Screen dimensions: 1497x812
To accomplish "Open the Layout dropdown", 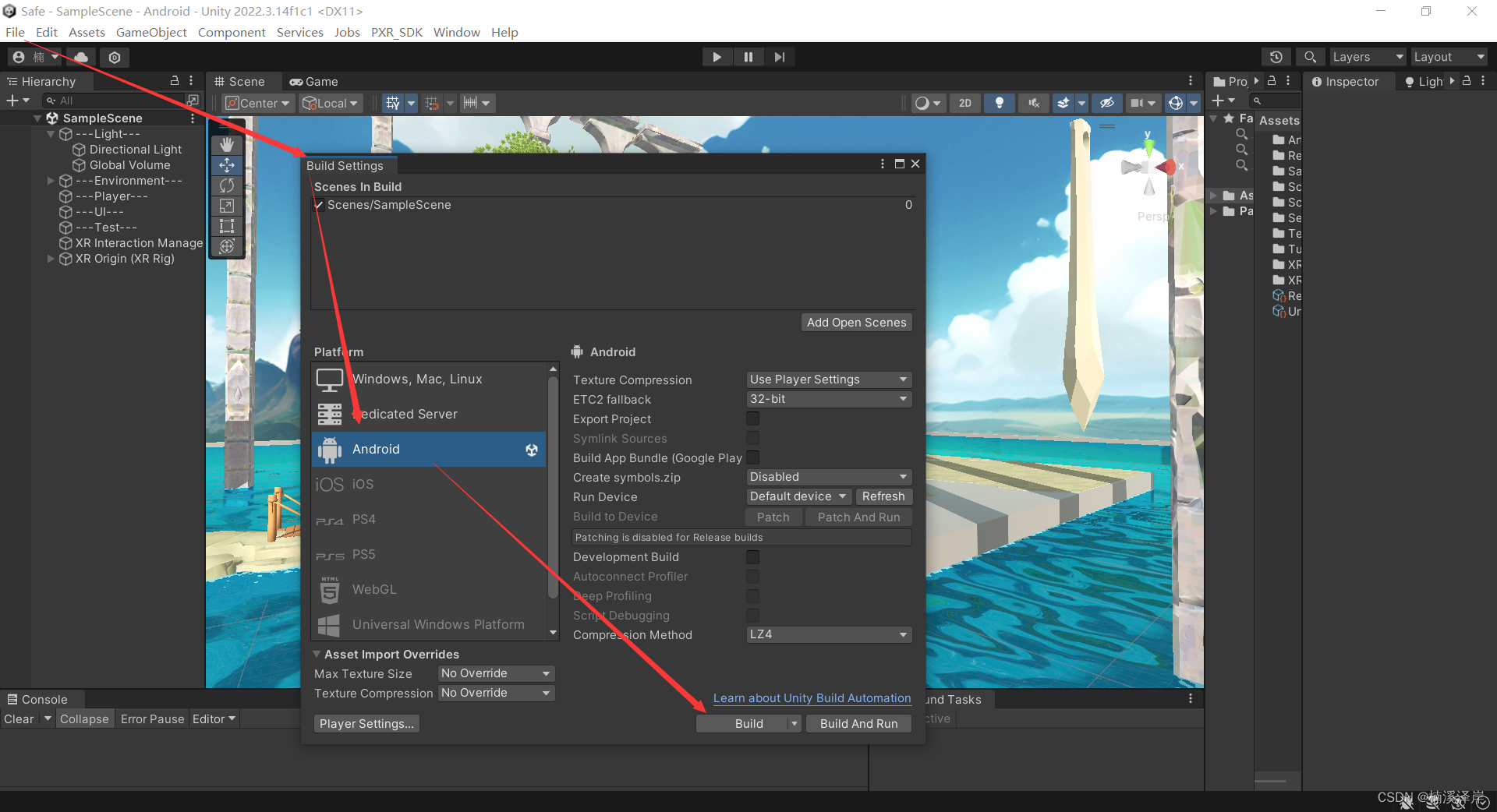I will click(1449, 57).
